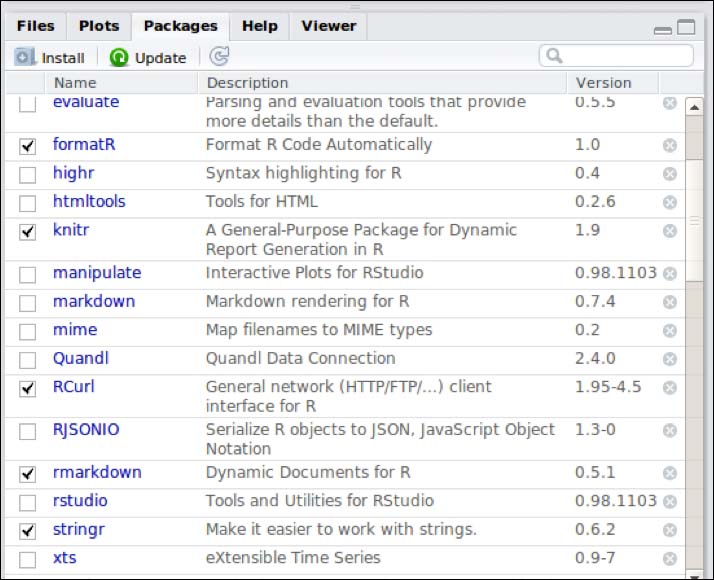Screen dimensions: 714x580
Task: Click the Install packages icon
Action: pyautogui.click(x=24, y=57)
